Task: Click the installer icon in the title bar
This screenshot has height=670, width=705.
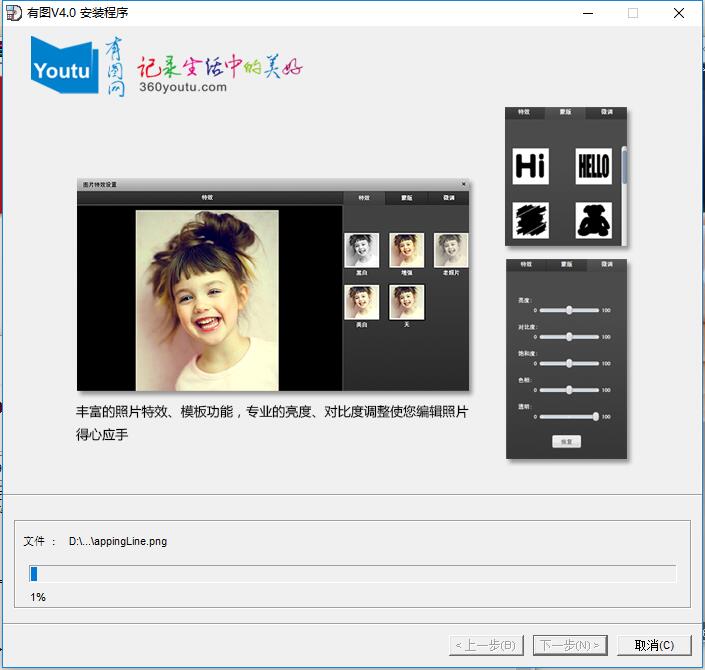Action: tap(13, 13)
